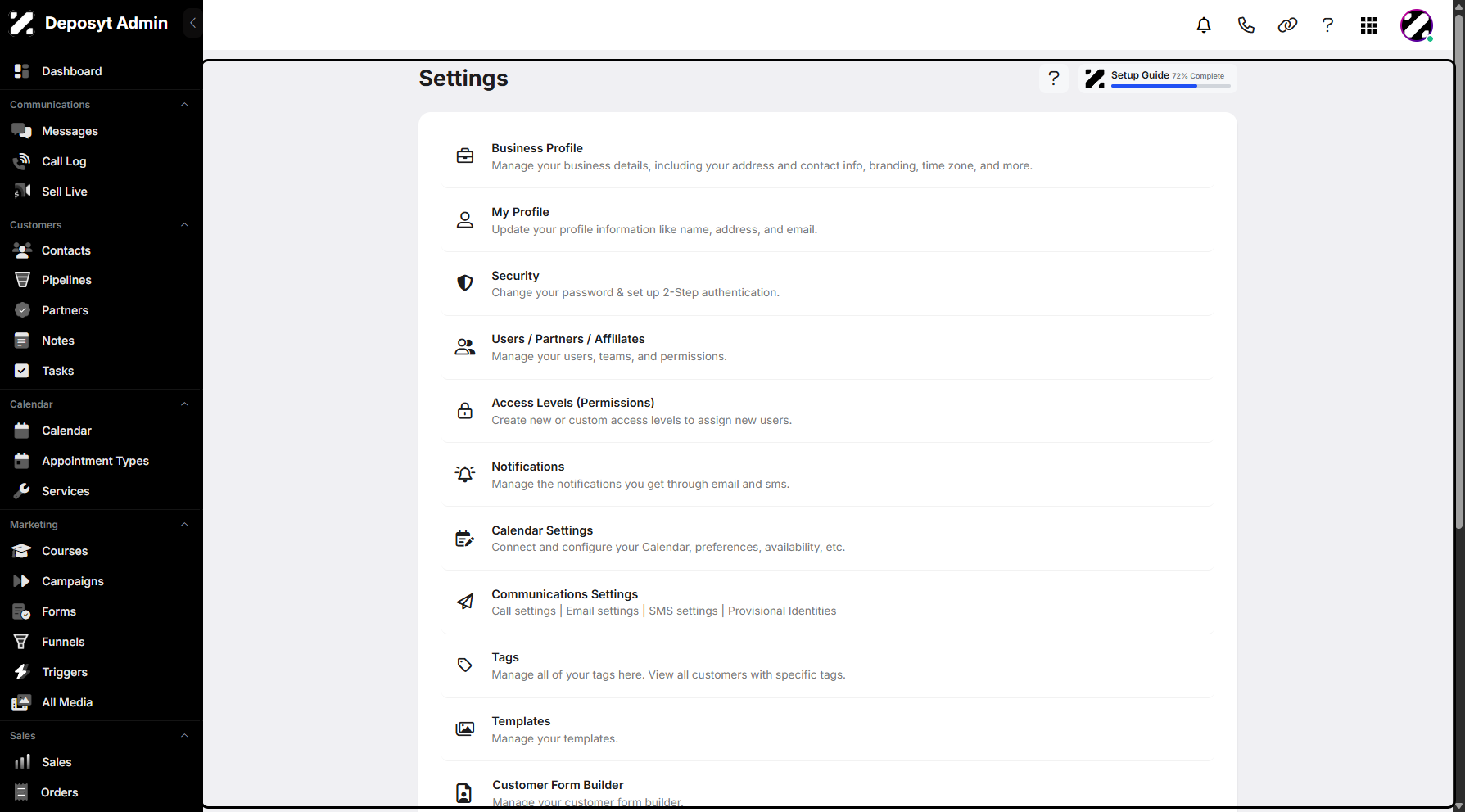Open SMS settings link
The image size is (1465, 812).
pos(683,611)
